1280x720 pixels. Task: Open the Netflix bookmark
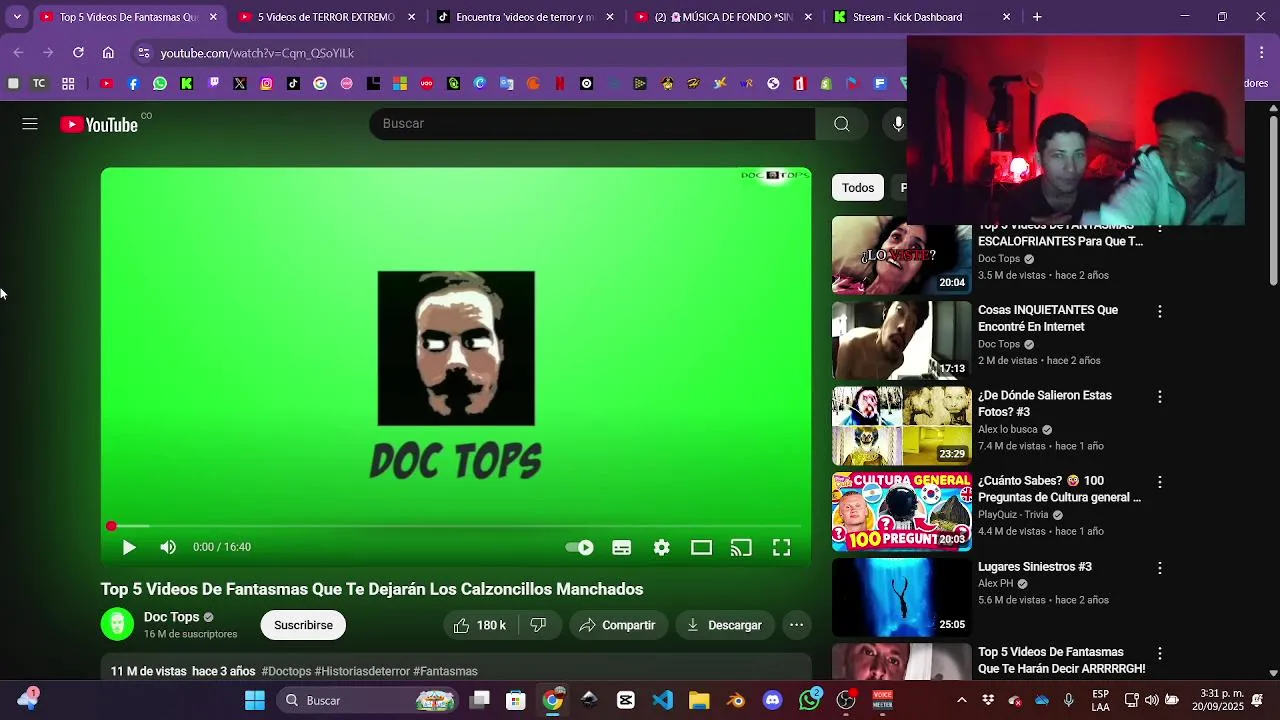[560, 84]
